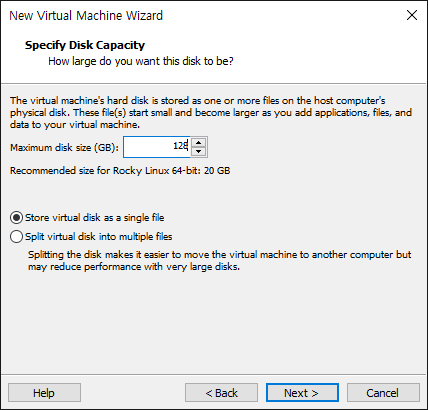Decrease disk size with down spinner arrow
The height and width of the screenshot is (410, 428).
pos(199,151)
